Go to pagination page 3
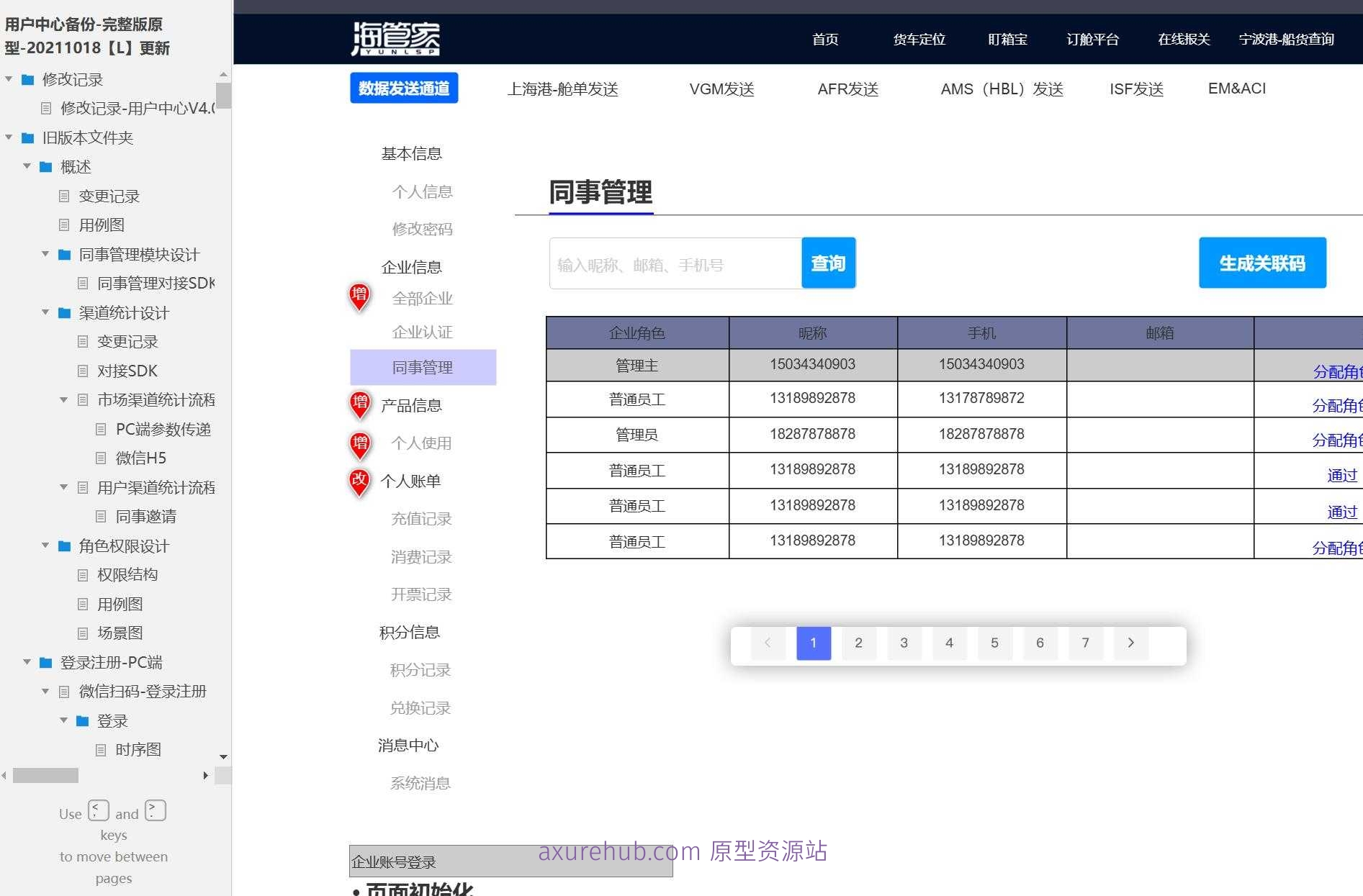The height and width of the screenshot is (896, 1363). point(904,643)
